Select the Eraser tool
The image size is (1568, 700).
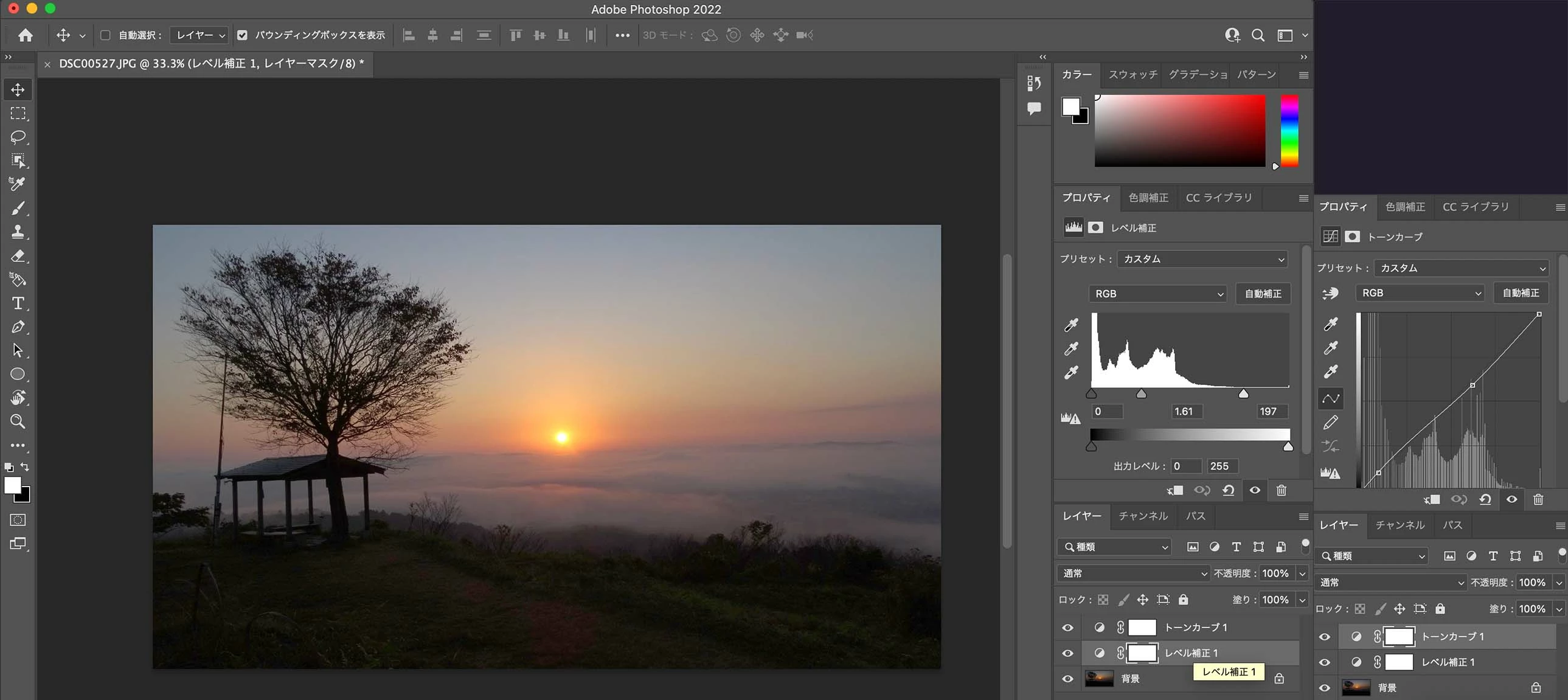click(x=18, y=255)
